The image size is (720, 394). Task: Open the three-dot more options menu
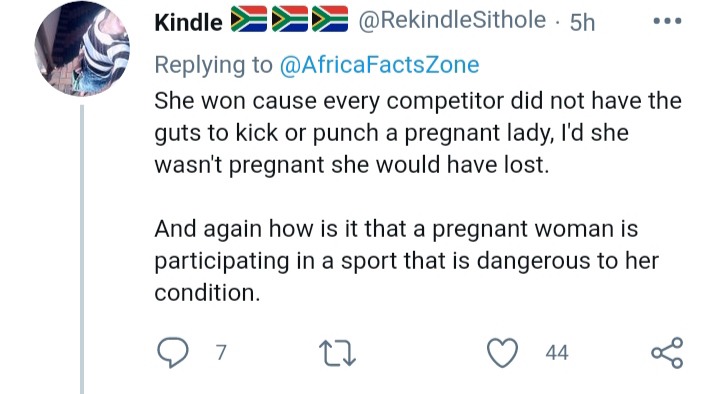(667, 21)
